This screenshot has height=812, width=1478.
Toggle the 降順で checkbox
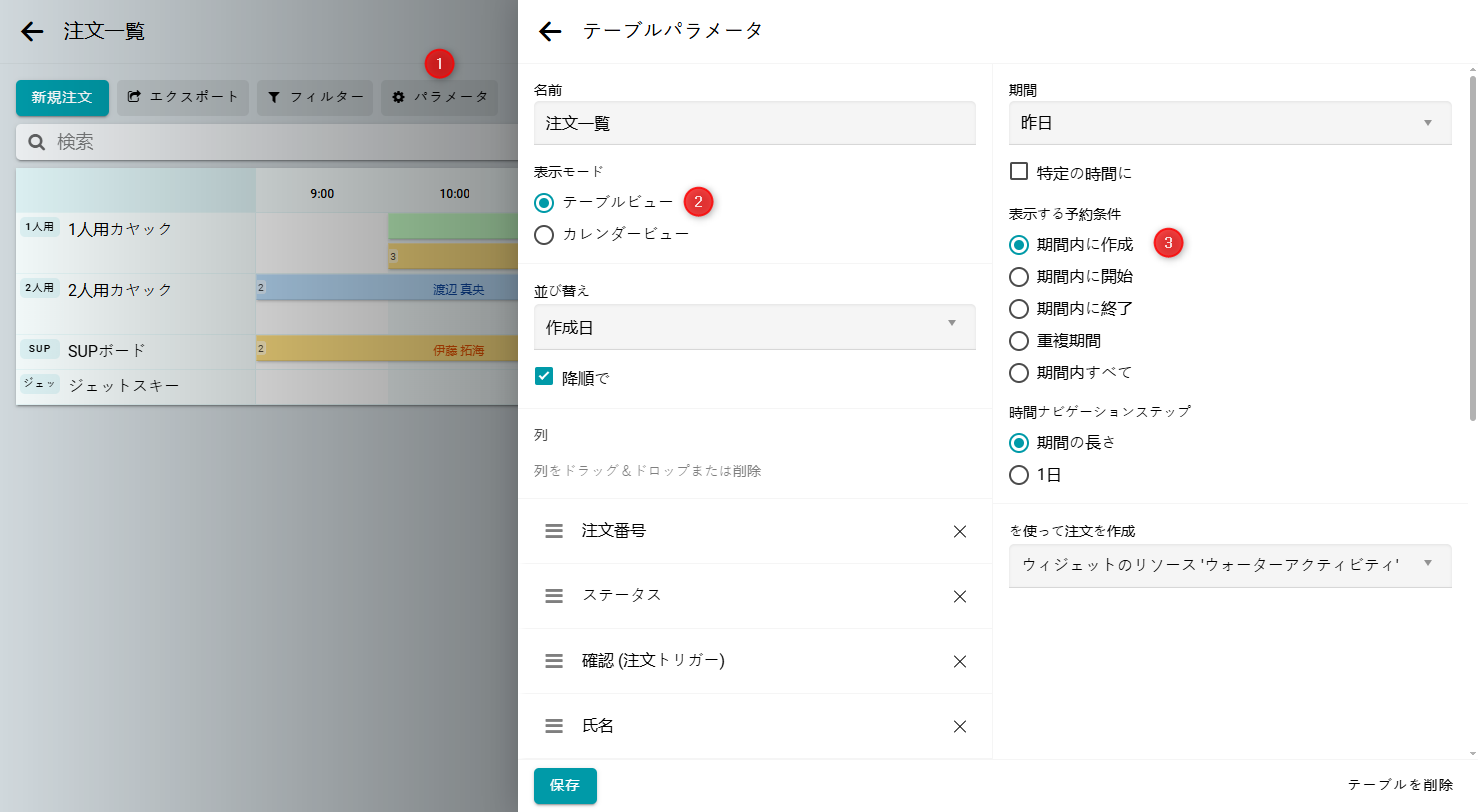coord(544,377)
